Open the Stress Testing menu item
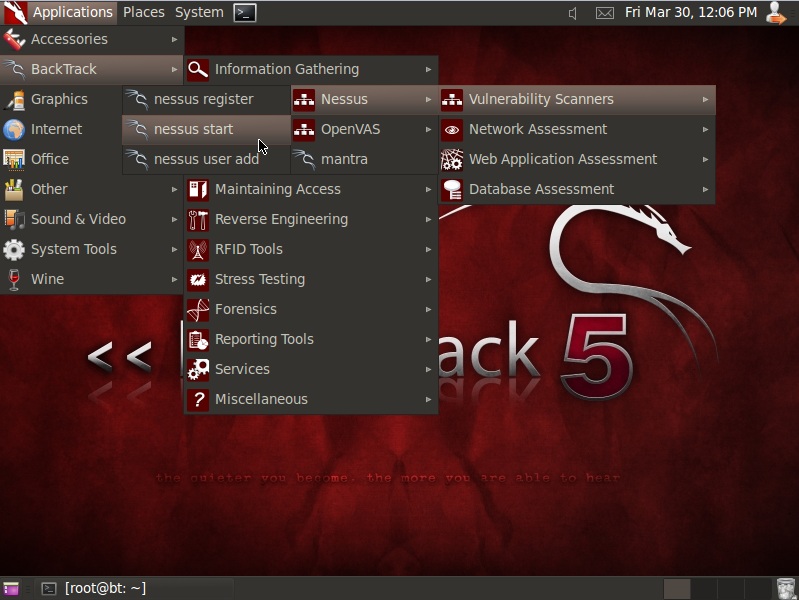799x600 pixels. [311, 279]
